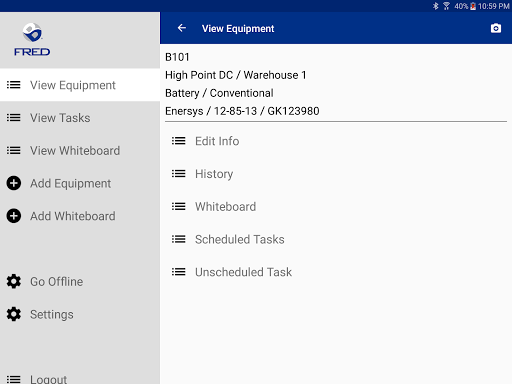512x384 pixels.
Task: Click list icon beside Whiteboard option
Action: [179, 206]
